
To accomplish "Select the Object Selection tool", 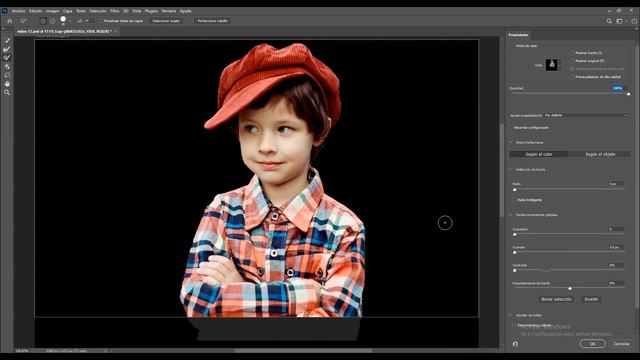I will coord(7,67).
